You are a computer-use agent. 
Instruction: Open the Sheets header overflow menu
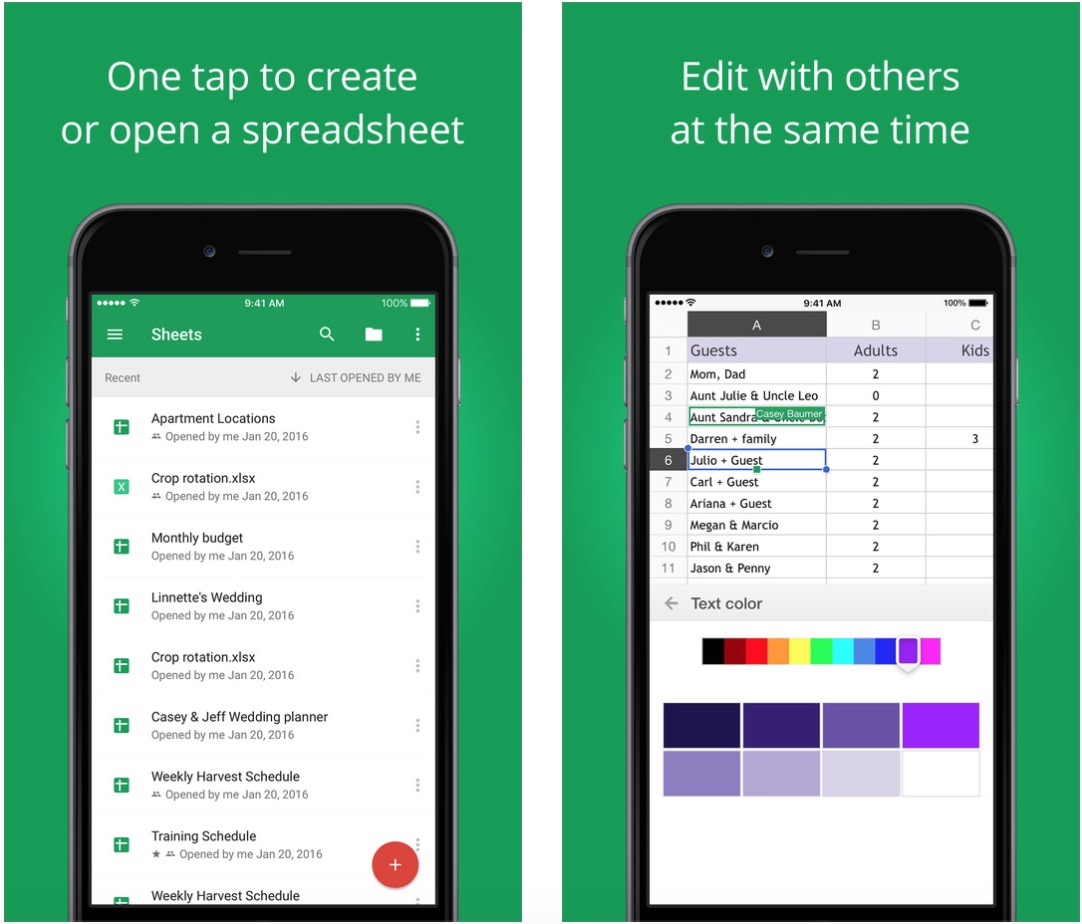coord(418,335)
